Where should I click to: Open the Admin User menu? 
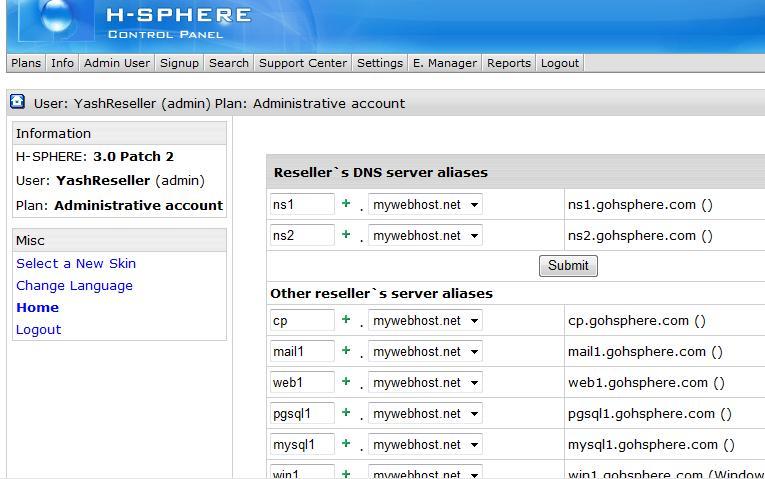tap(117, 63)
